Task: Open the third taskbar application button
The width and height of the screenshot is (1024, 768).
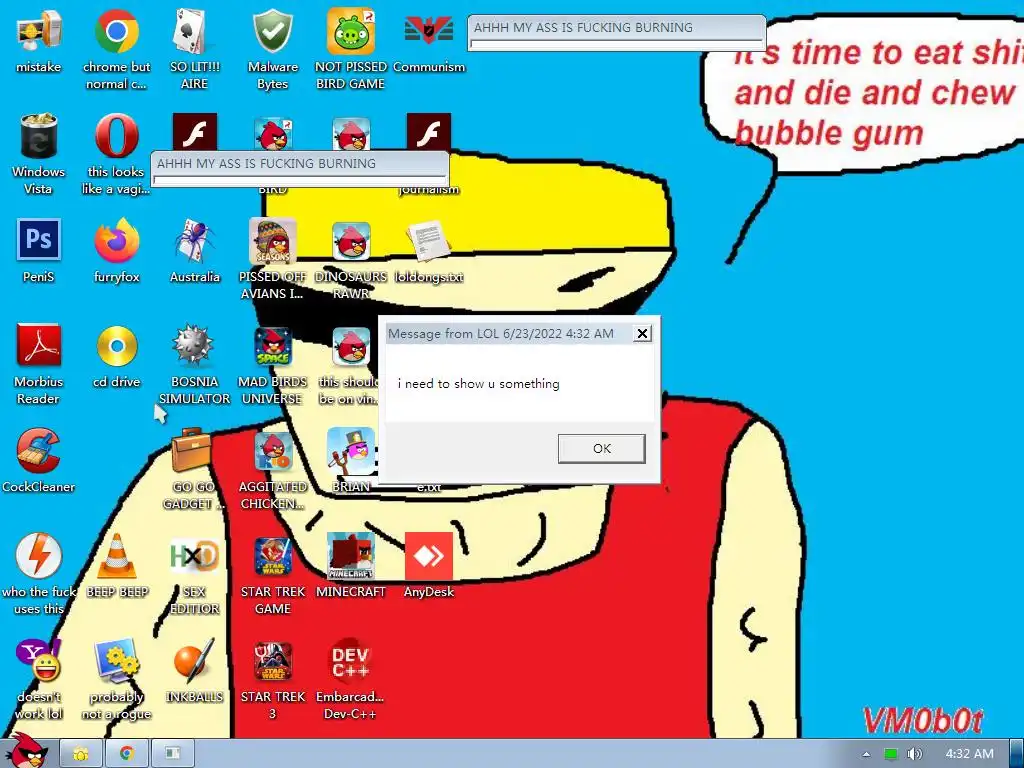Action: 172,754
